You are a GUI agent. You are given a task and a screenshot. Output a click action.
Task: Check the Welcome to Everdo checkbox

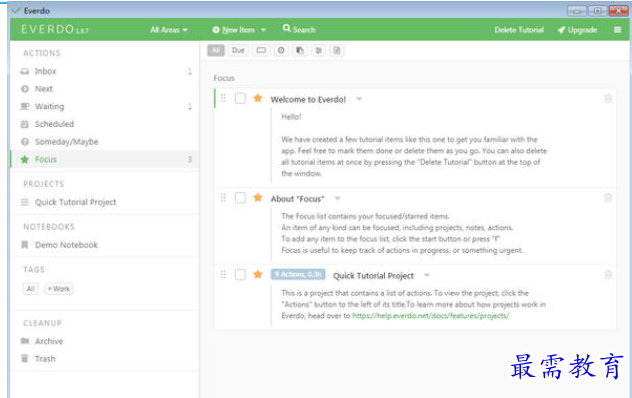point(240,98)
